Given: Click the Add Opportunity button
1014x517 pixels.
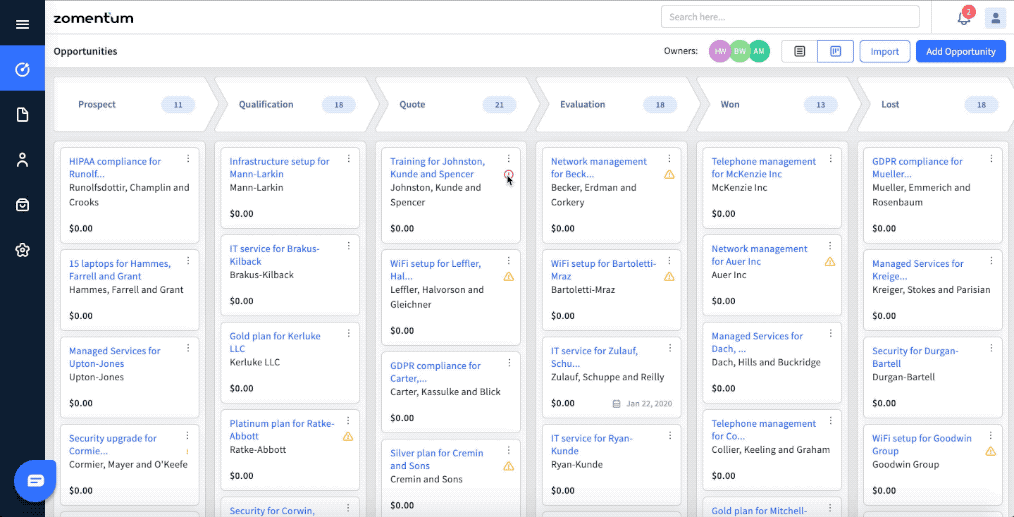Looking at the screenshot, I should point(960,51).
